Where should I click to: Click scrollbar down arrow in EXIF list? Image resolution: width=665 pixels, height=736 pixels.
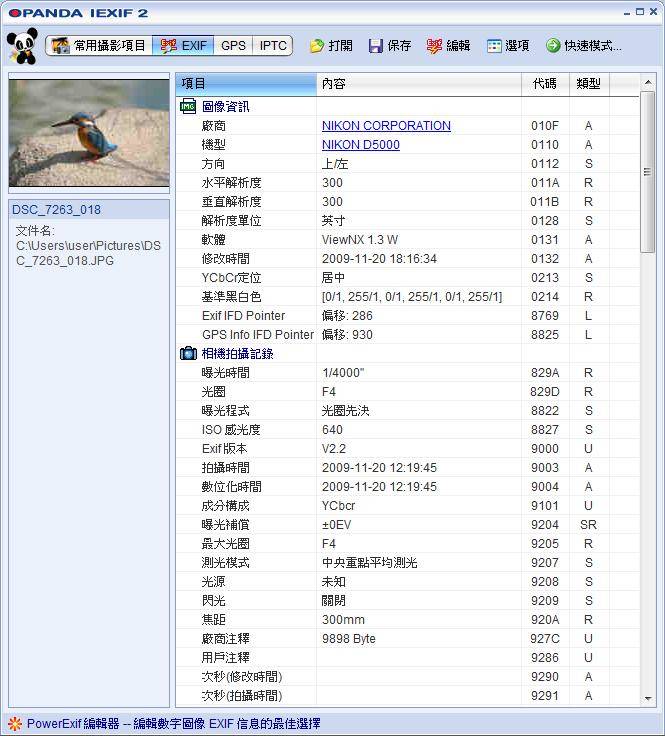tap(648, 698)
